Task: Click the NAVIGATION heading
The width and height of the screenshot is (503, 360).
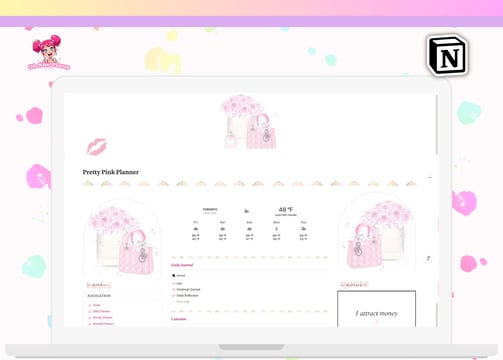Action: (x=99, y=296)
